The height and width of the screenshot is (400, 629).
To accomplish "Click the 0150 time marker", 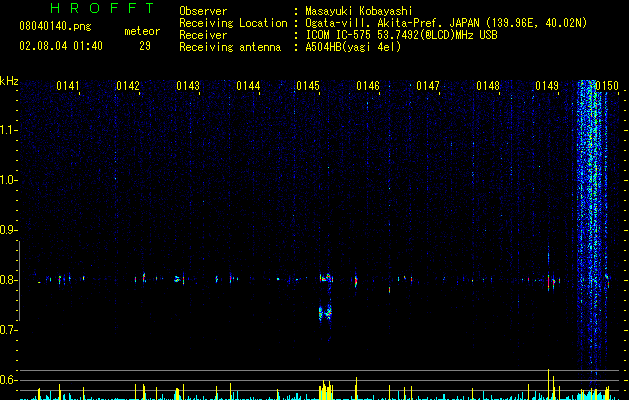I will (607, 85).
